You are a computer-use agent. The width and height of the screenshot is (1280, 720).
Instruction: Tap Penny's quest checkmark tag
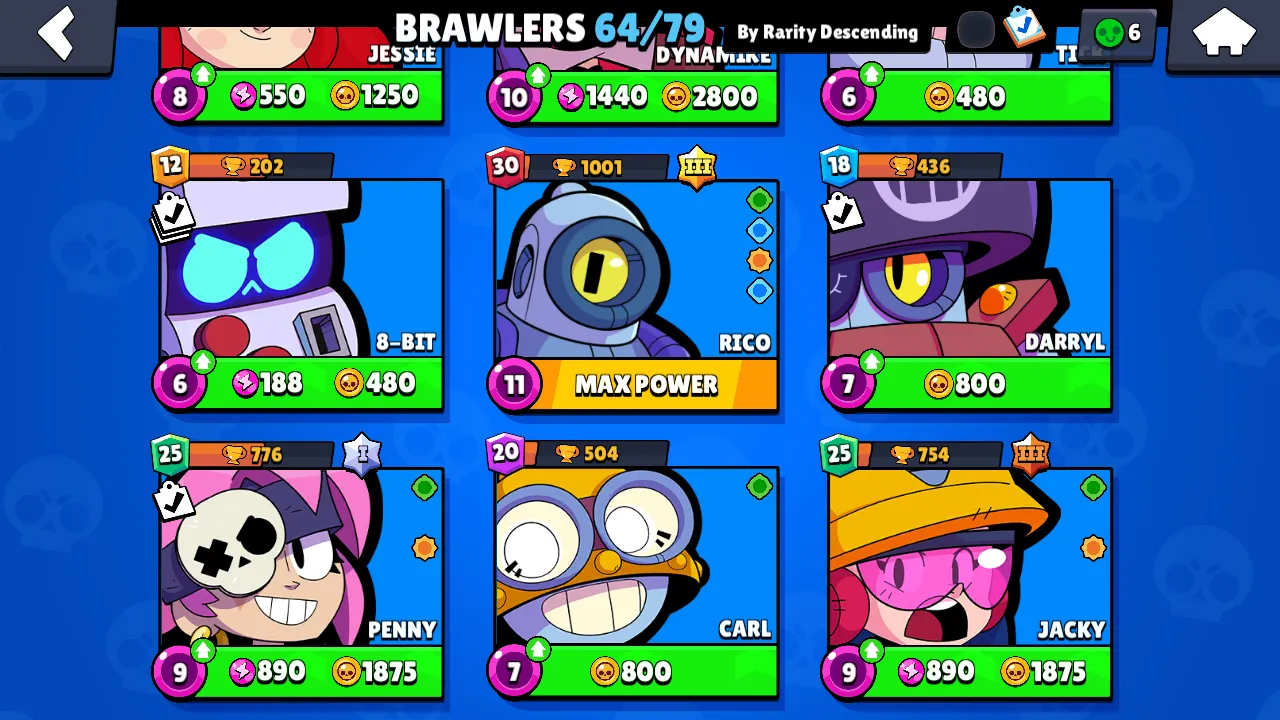172,500
